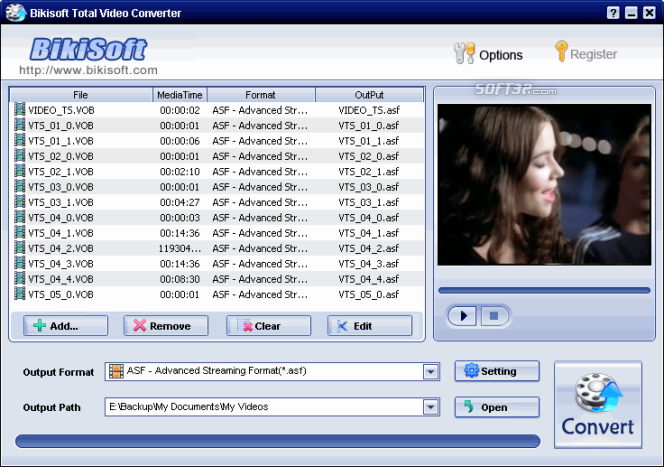Select the VTS_03_1.VOB file name
Screen dimensions: 664x467
point(61,202)
